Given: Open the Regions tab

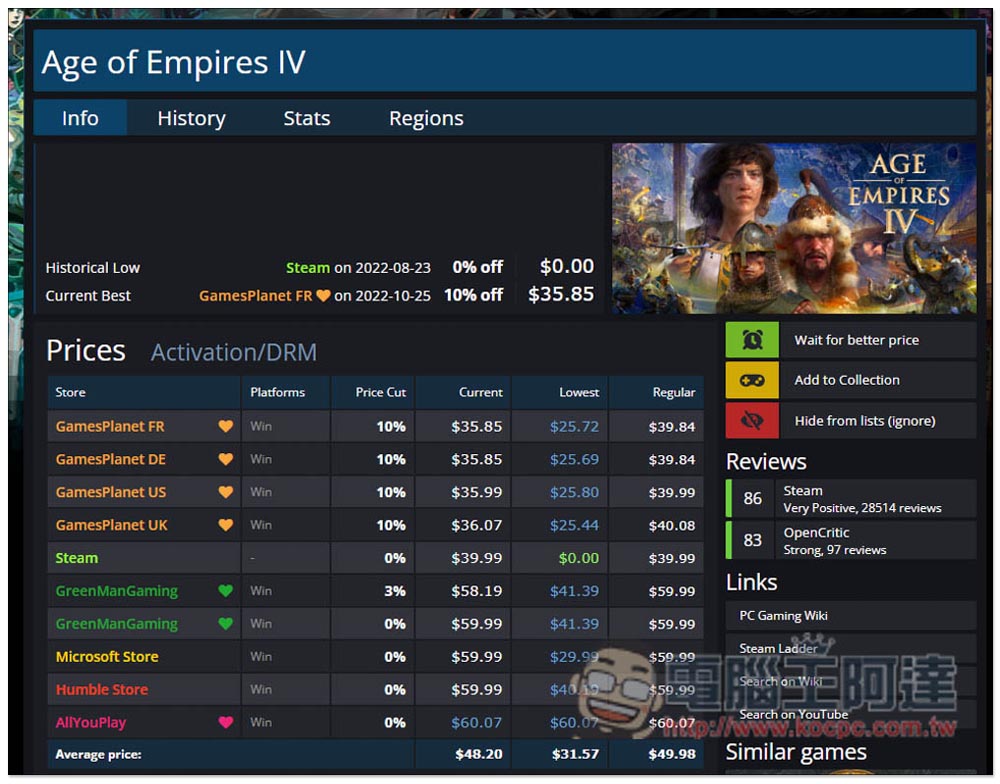Looking at the screenshot, I should pyautogui.click(x=426, y=118).
